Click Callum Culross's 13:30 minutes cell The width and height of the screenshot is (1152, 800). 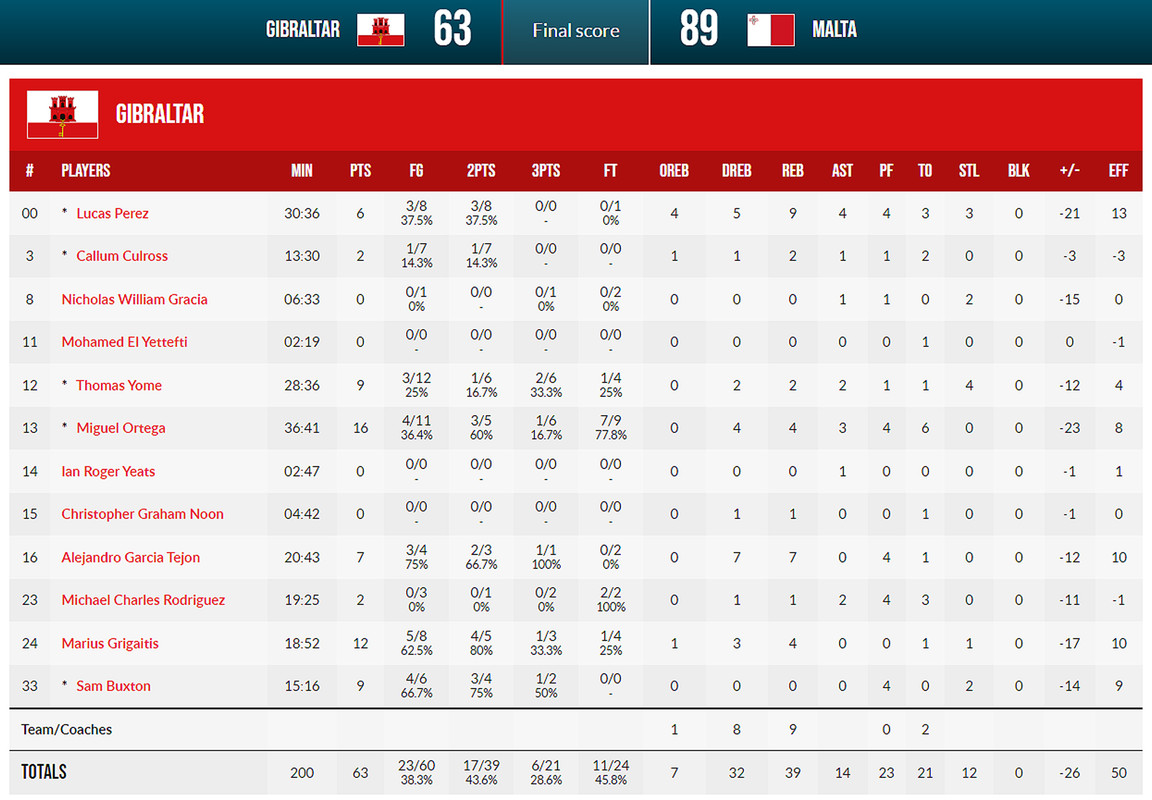[302, 256]
